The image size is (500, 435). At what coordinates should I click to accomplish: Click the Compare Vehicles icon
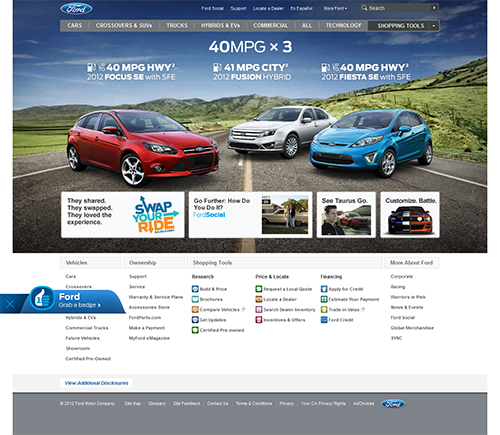195,310
